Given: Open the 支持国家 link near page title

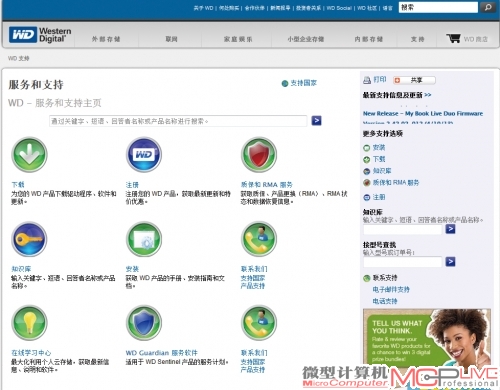Looking at the screenshot, I should click(x=303, y=83).
